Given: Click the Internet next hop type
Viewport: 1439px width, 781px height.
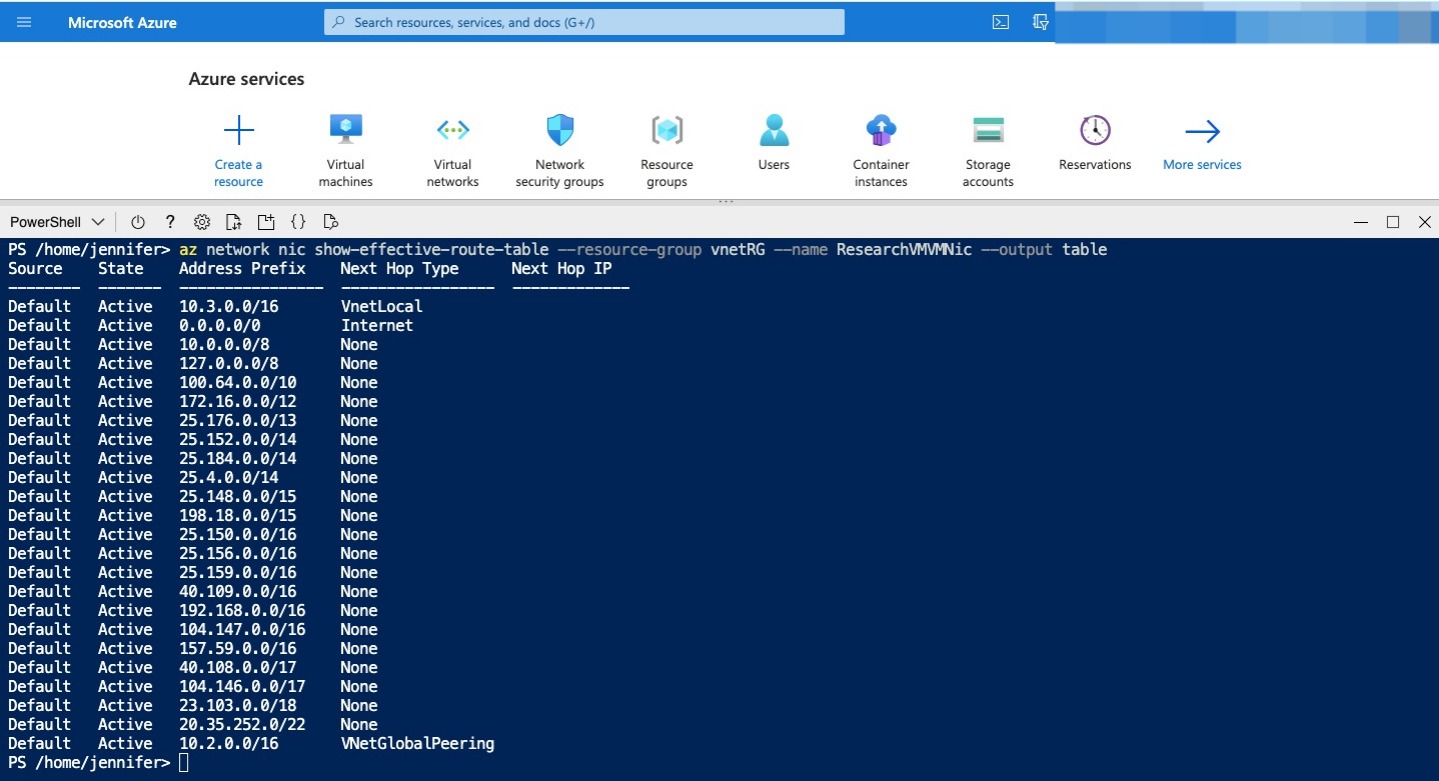Looking at the screenshot, I should point(377,325).
